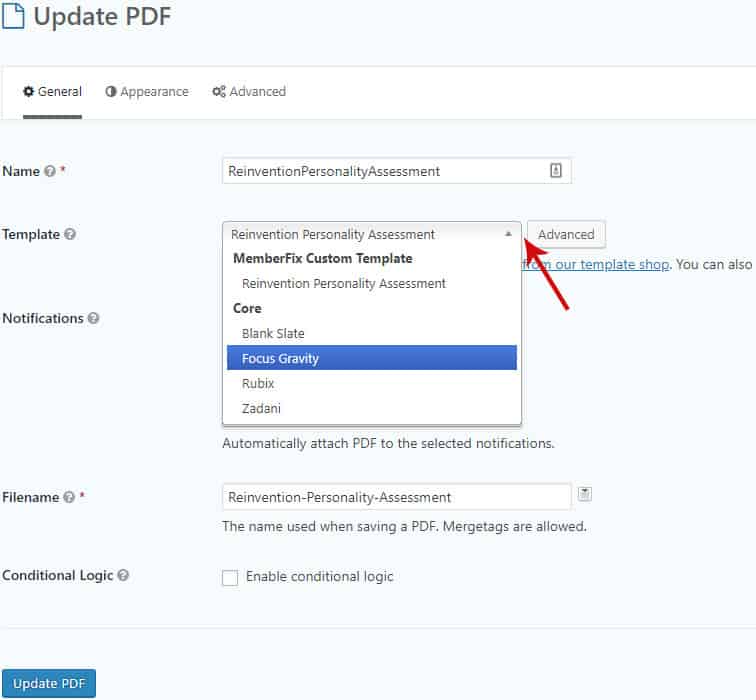Click help icon beside Template label

point(70,235)
